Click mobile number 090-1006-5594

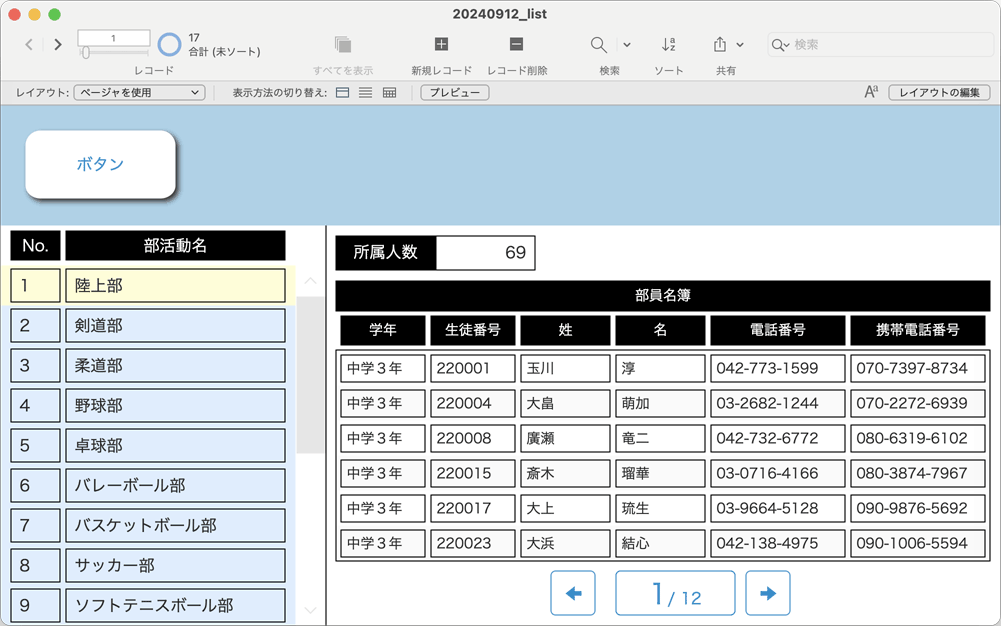tap(917, 544)
